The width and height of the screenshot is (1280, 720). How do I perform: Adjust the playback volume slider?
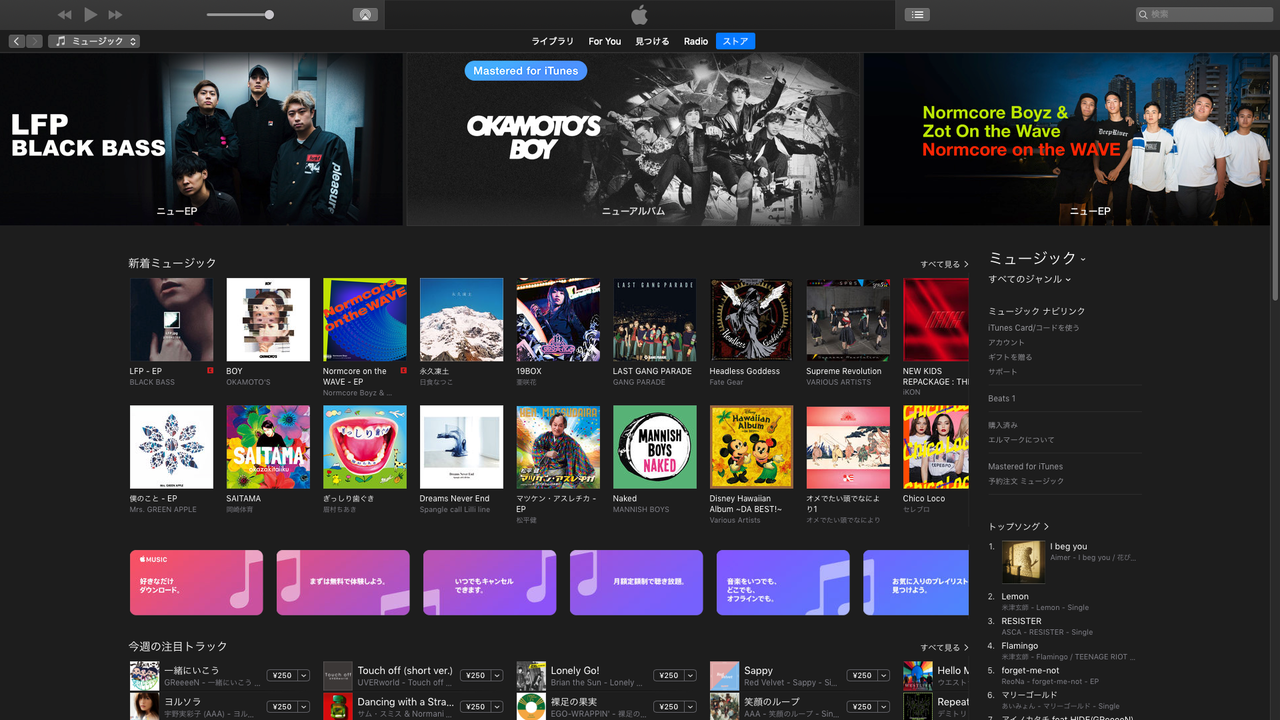[240, 15]
